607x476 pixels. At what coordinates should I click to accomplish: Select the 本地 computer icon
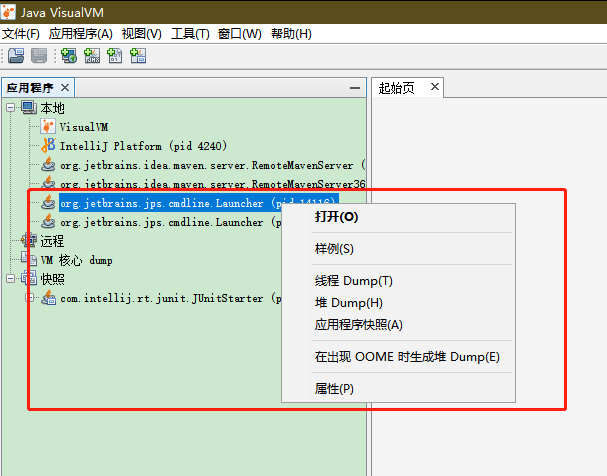tap(29, 108)
